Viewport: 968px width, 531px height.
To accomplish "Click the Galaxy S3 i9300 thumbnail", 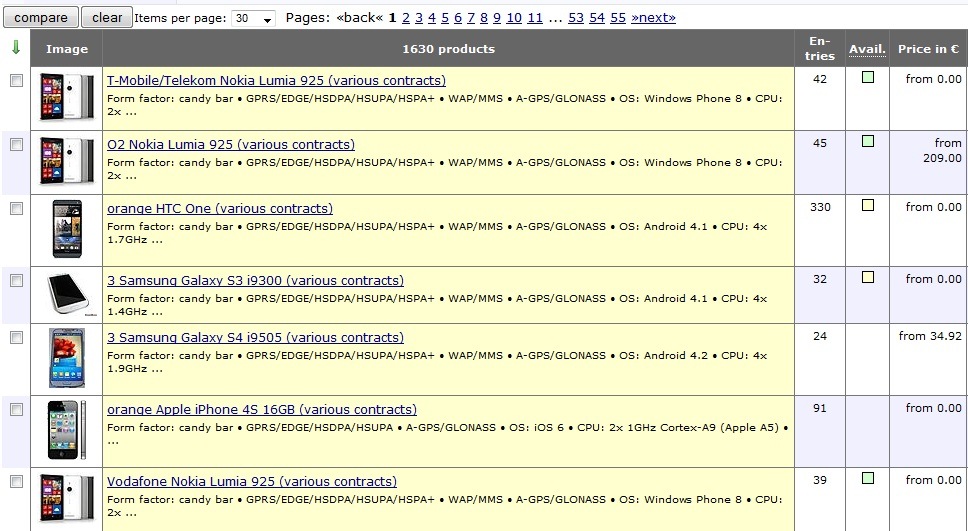I will [x=67, y=295].
